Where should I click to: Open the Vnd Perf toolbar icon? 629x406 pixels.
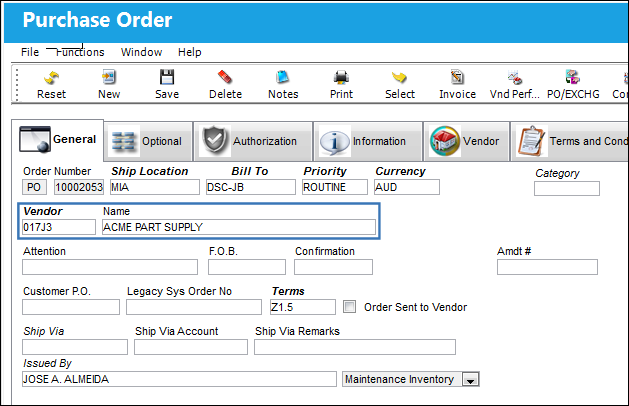tap(515, 77)
